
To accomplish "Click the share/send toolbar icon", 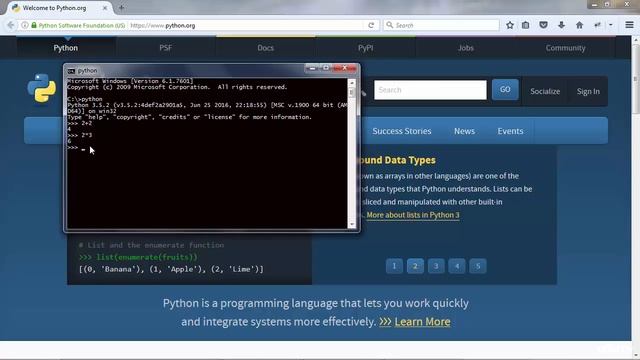I will click(x=598, y=25).
